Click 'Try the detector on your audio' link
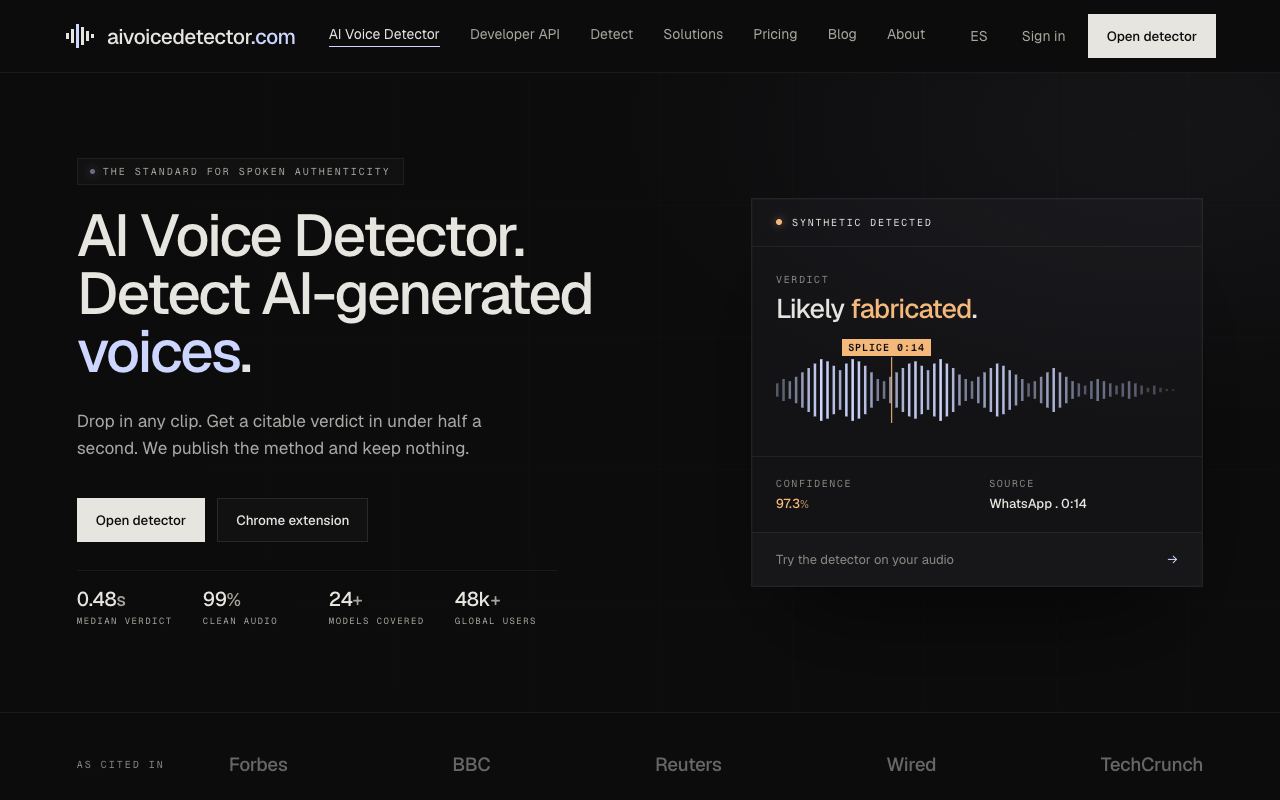Image resolution: width=1280 pixels, height=800 pixels. point(865,560)
